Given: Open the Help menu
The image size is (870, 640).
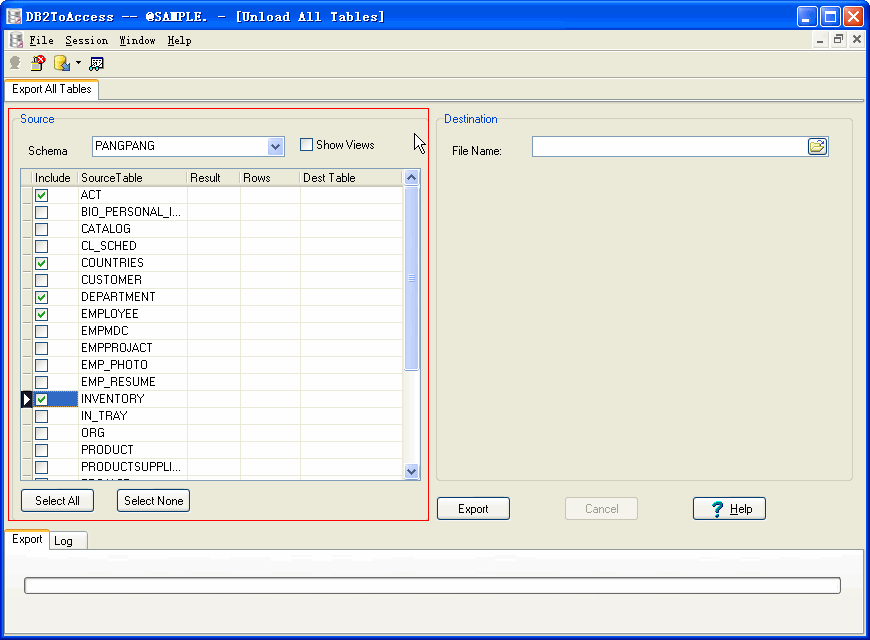Looking at the screenshot, I should coord(179,41).
